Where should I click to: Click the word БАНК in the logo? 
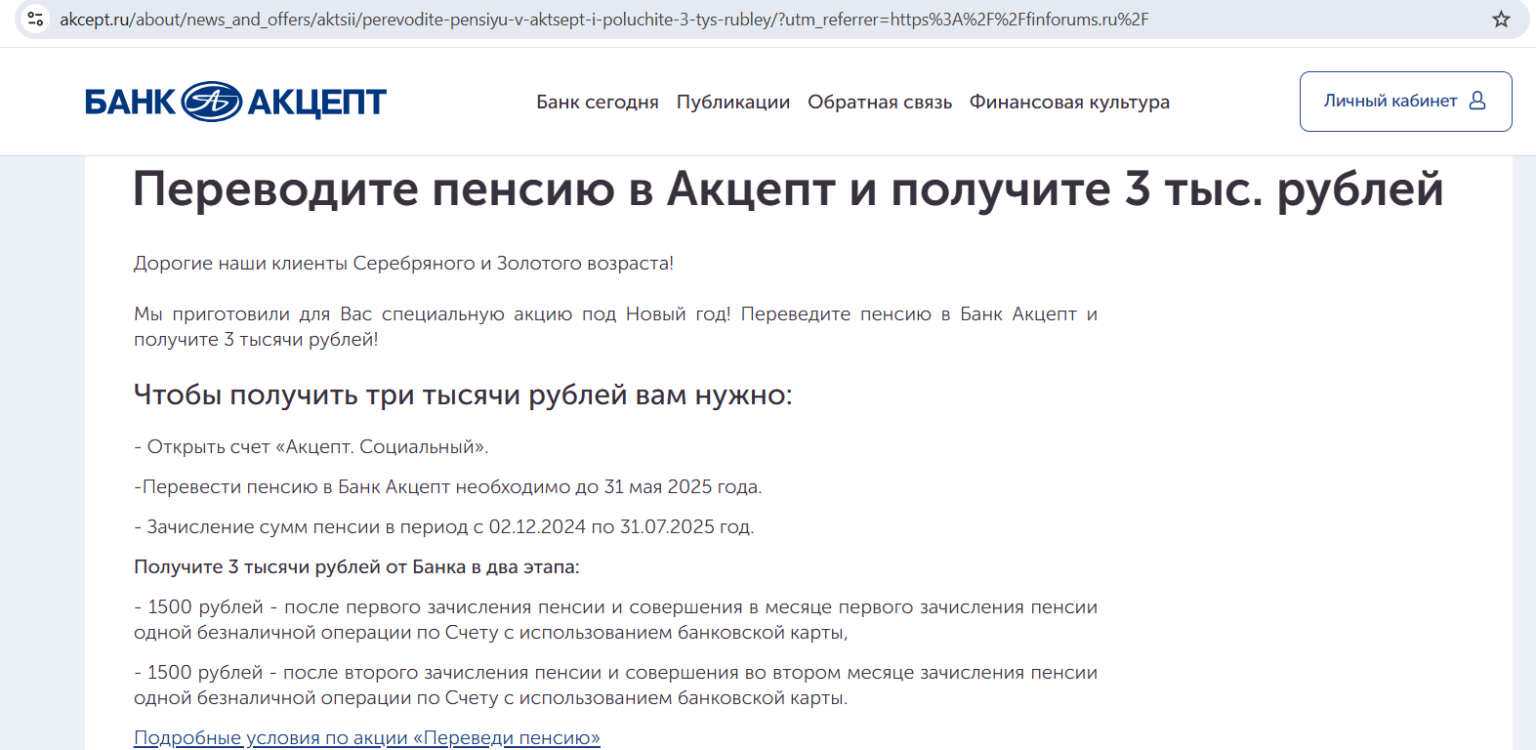tap(130, 102)
